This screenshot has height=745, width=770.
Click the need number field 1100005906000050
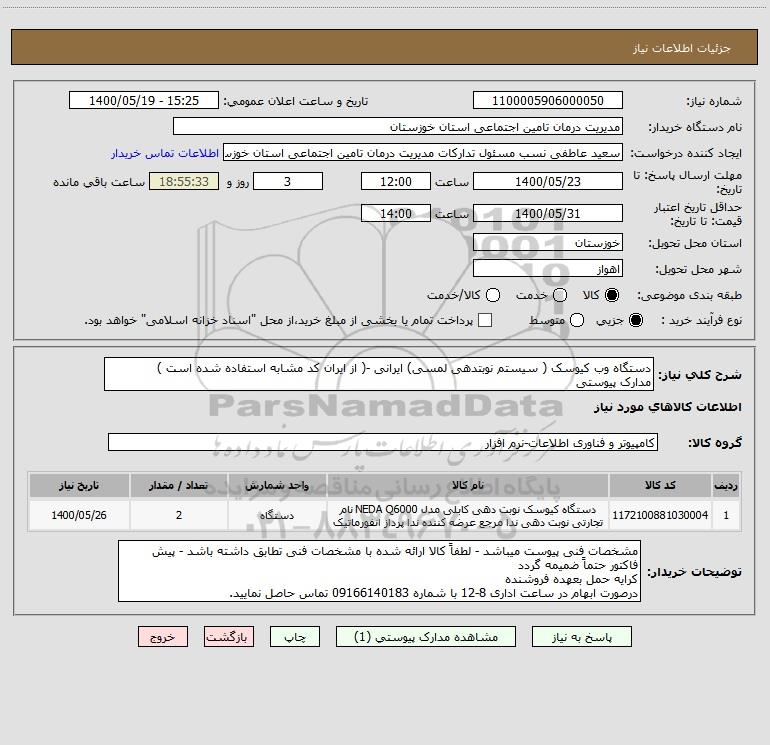[548, 101]
